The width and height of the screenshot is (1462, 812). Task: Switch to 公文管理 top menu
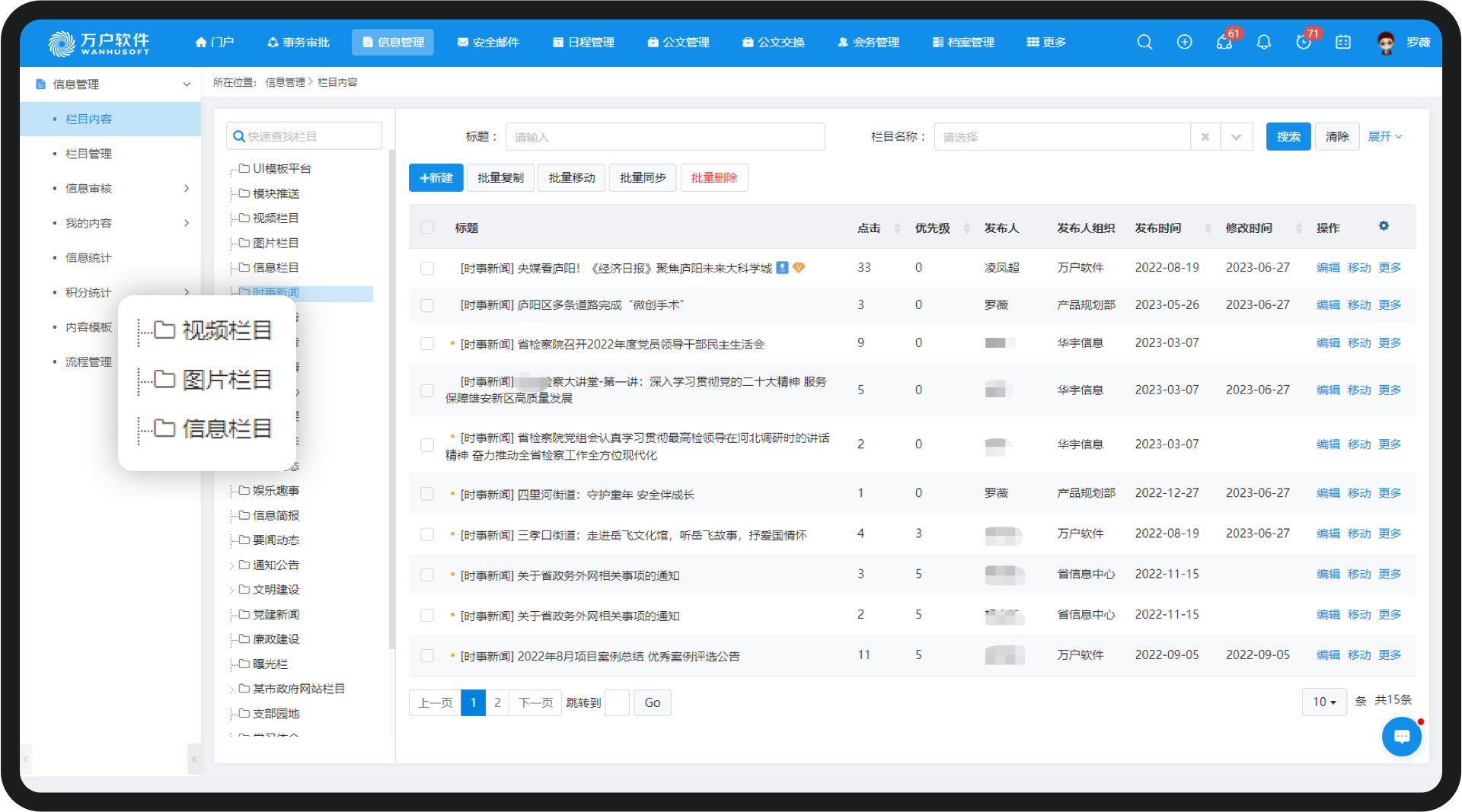point(678,43)
